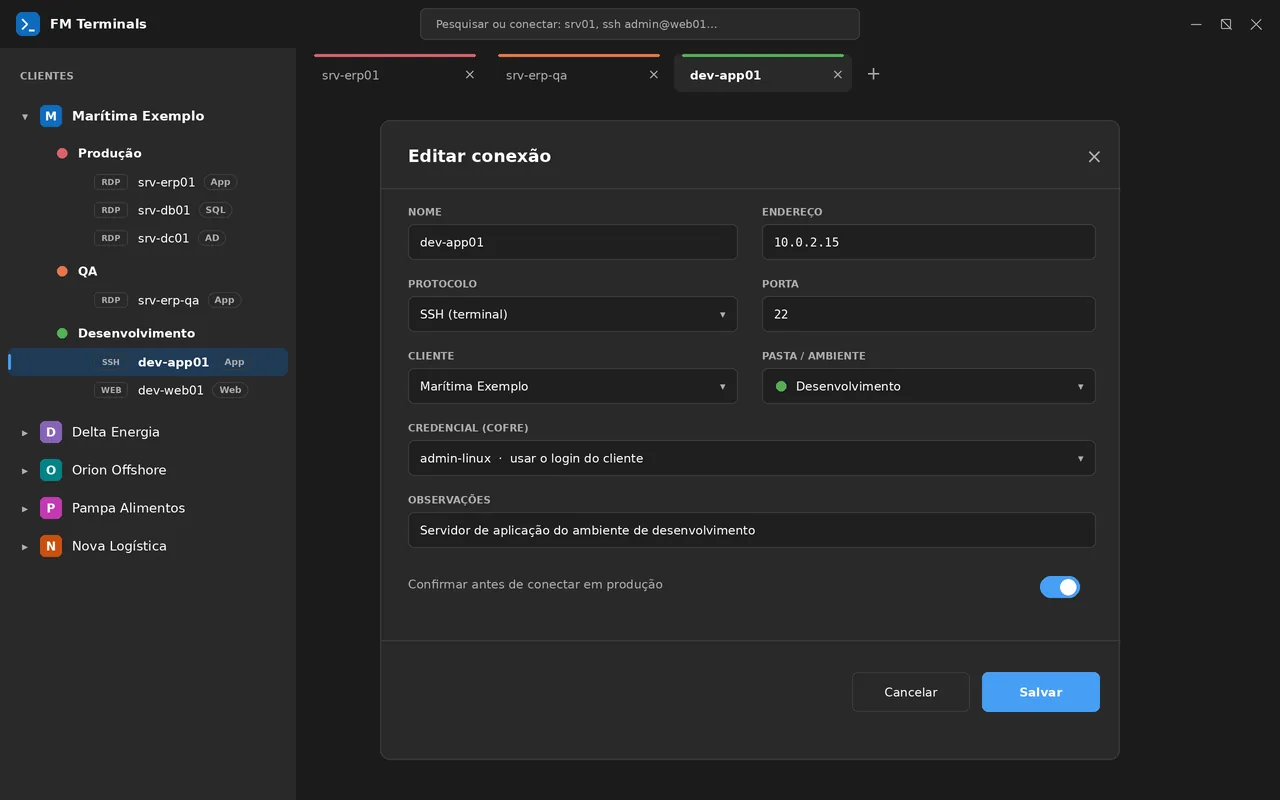This screenshot has height=800, width=1280.
Task: Click the RDP badge of srv-erp01
Action: click(111, 182)
